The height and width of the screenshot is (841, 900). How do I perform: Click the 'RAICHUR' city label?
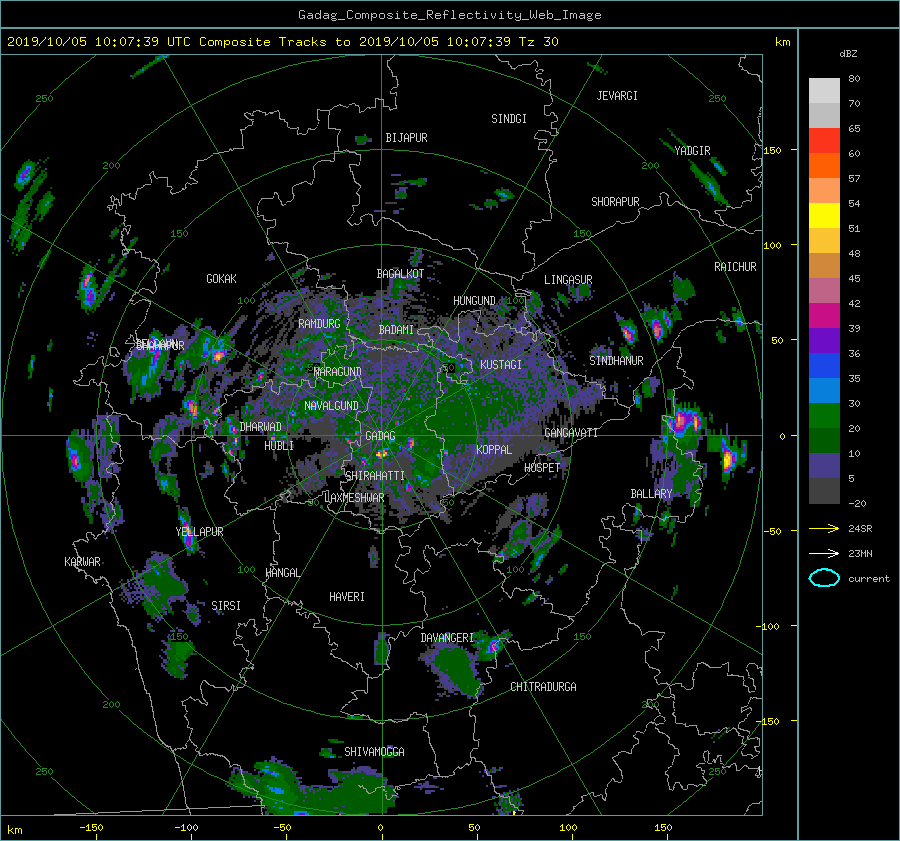tap(735, 267)
